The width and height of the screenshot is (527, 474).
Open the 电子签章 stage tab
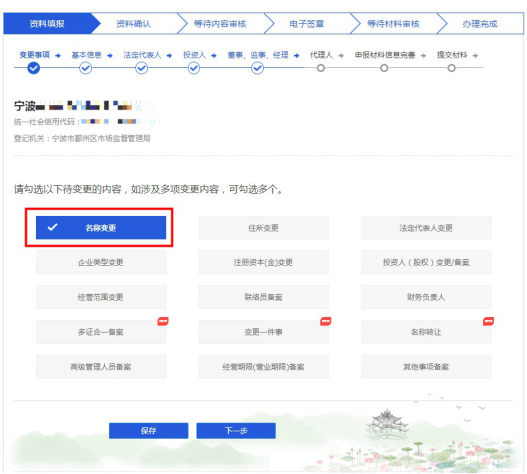click(x=307, y=24)
